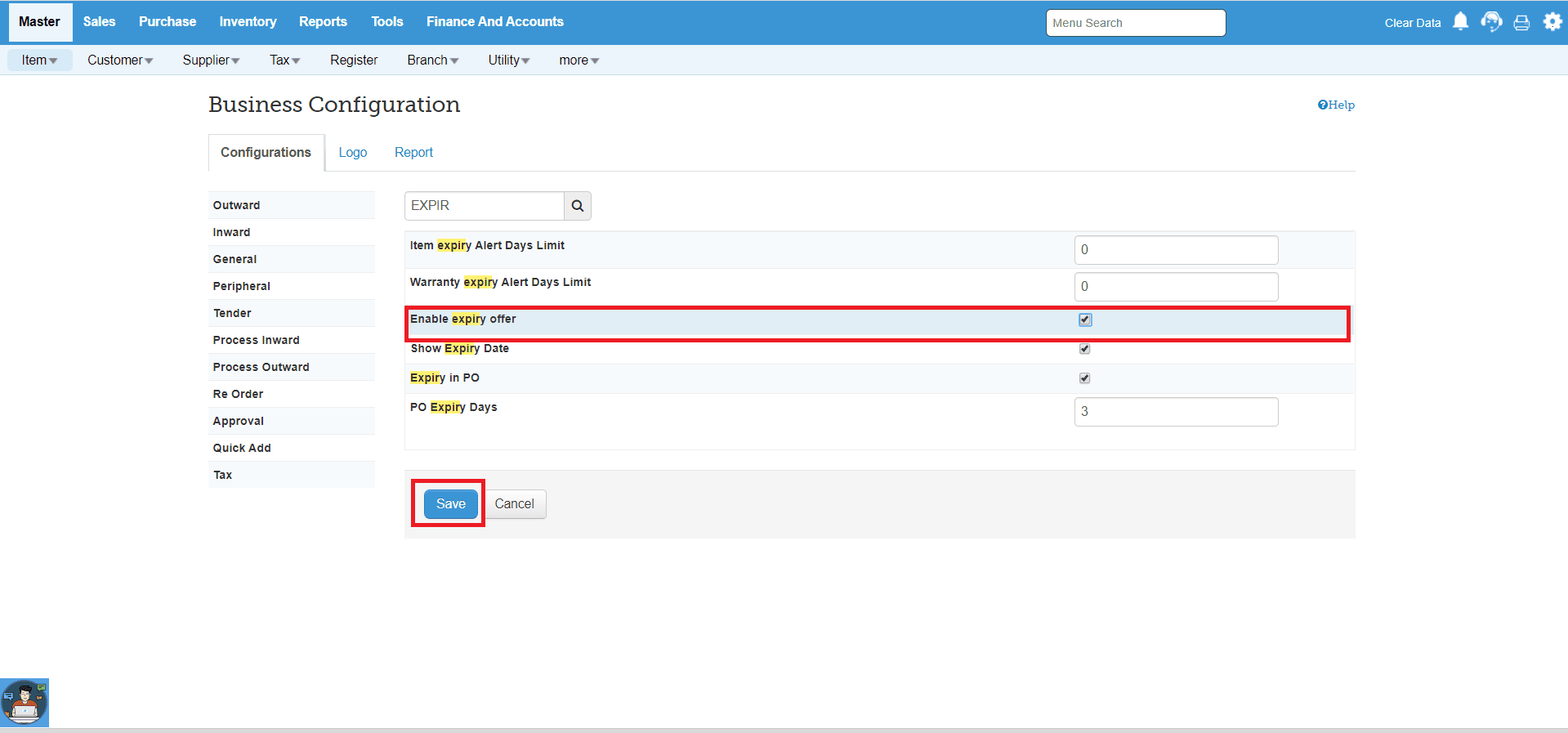The height and width of the screenshot is (733, 1568).
Task: Click the magnifier search icon beside EXPIR
Action: click(578, 206)
